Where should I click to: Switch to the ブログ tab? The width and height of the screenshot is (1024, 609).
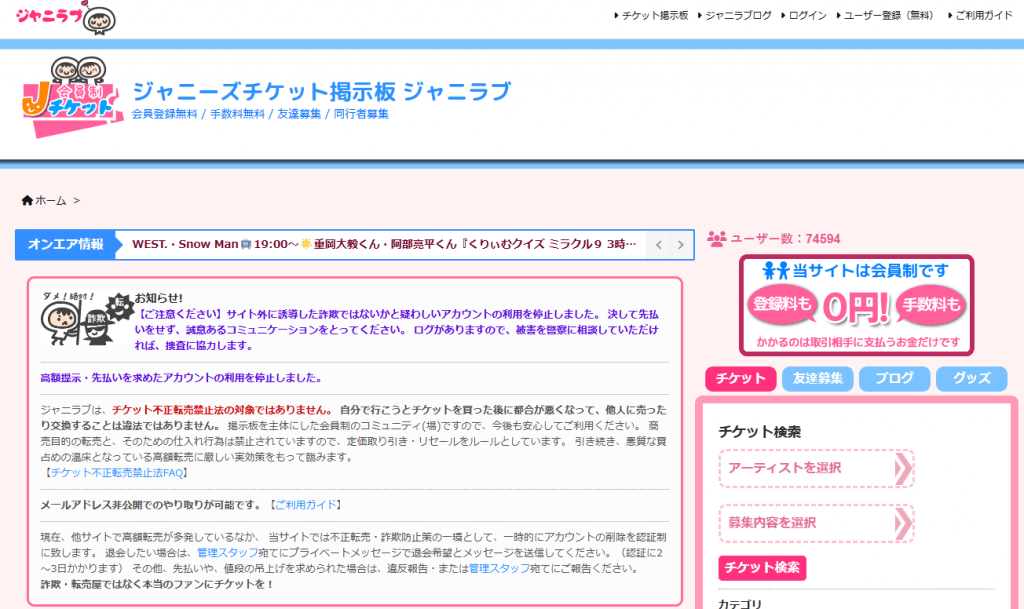click(894, 379)
